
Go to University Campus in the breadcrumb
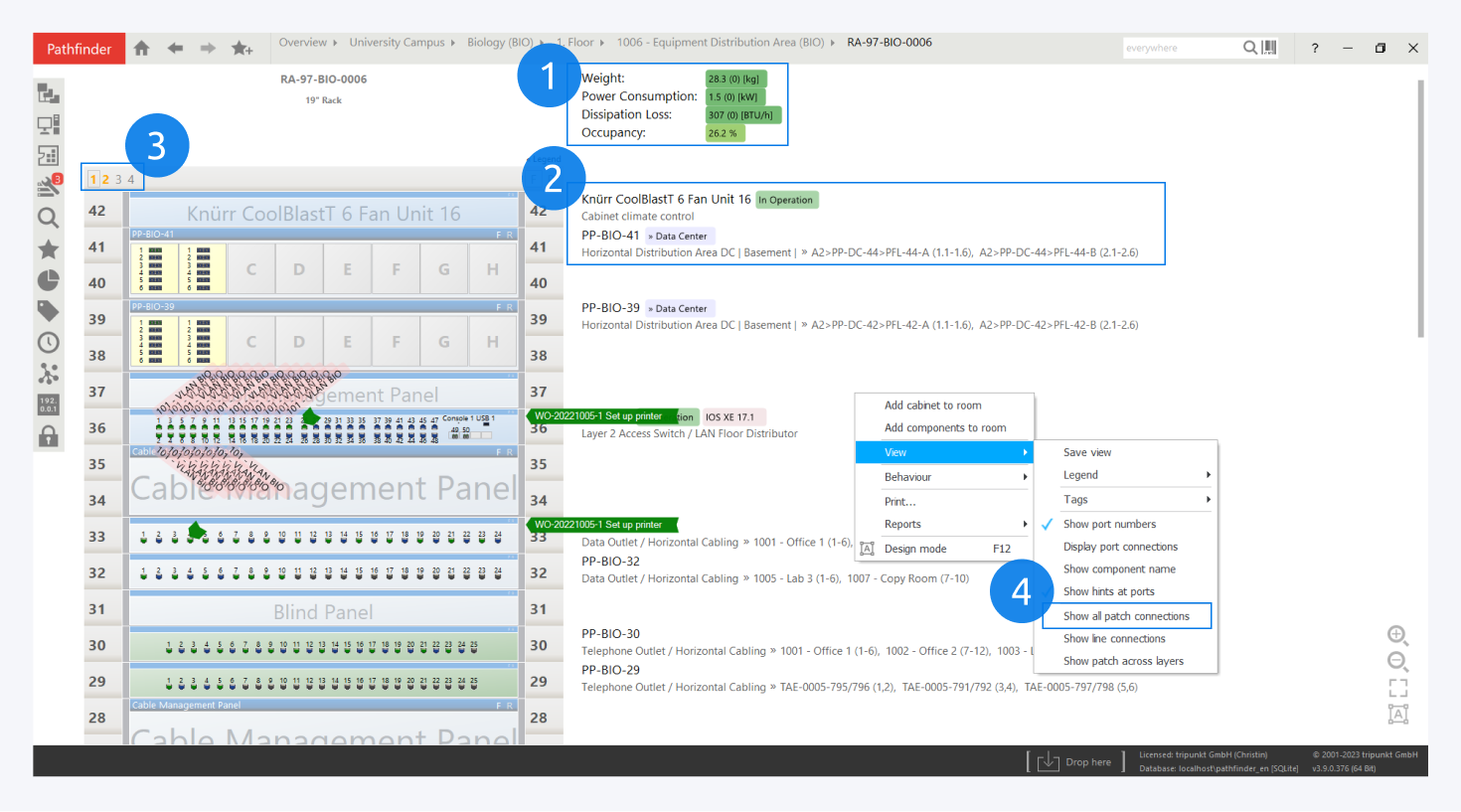[397, 43]
